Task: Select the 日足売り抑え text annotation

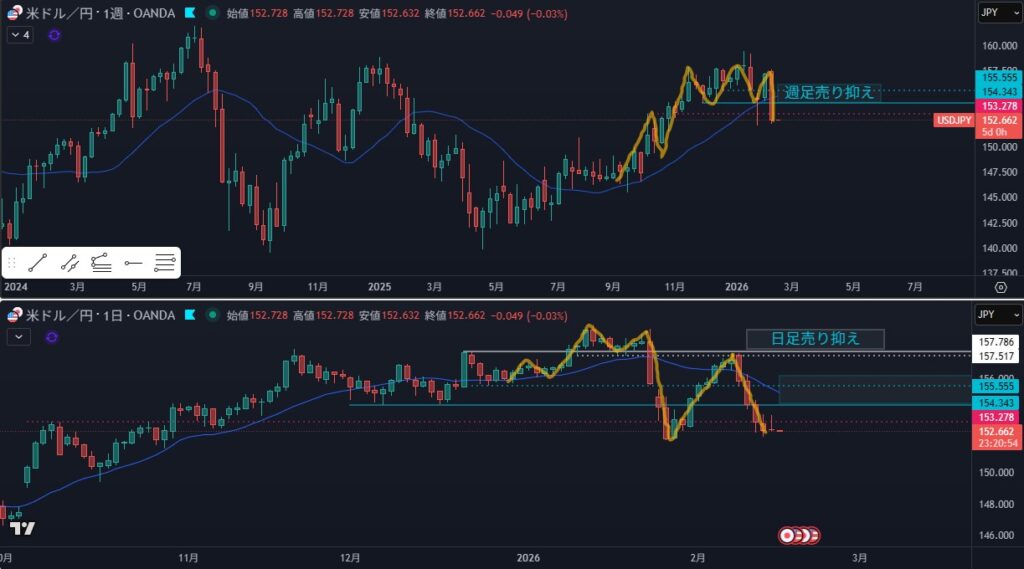Action: (x=815, y=338)
